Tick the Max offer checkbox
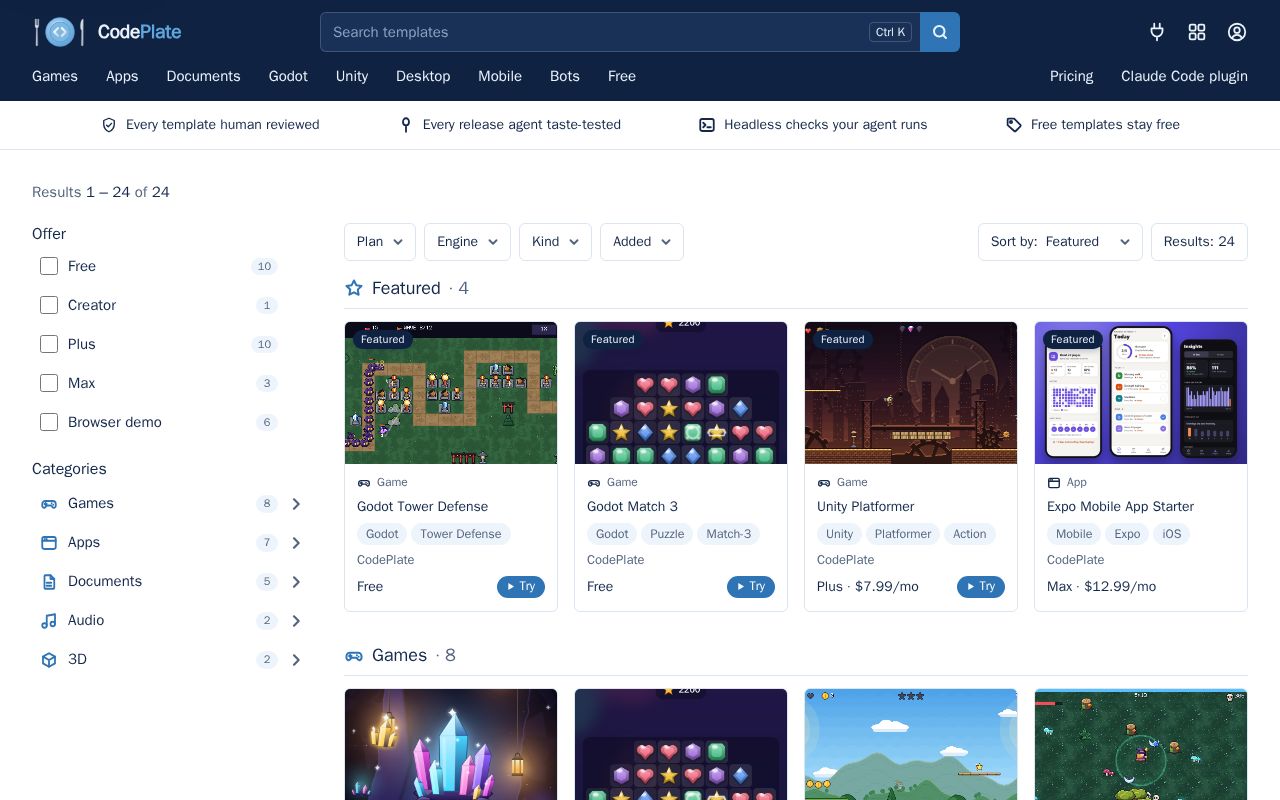This screenshot has height=800, width=1280. [x=49, y=383]
